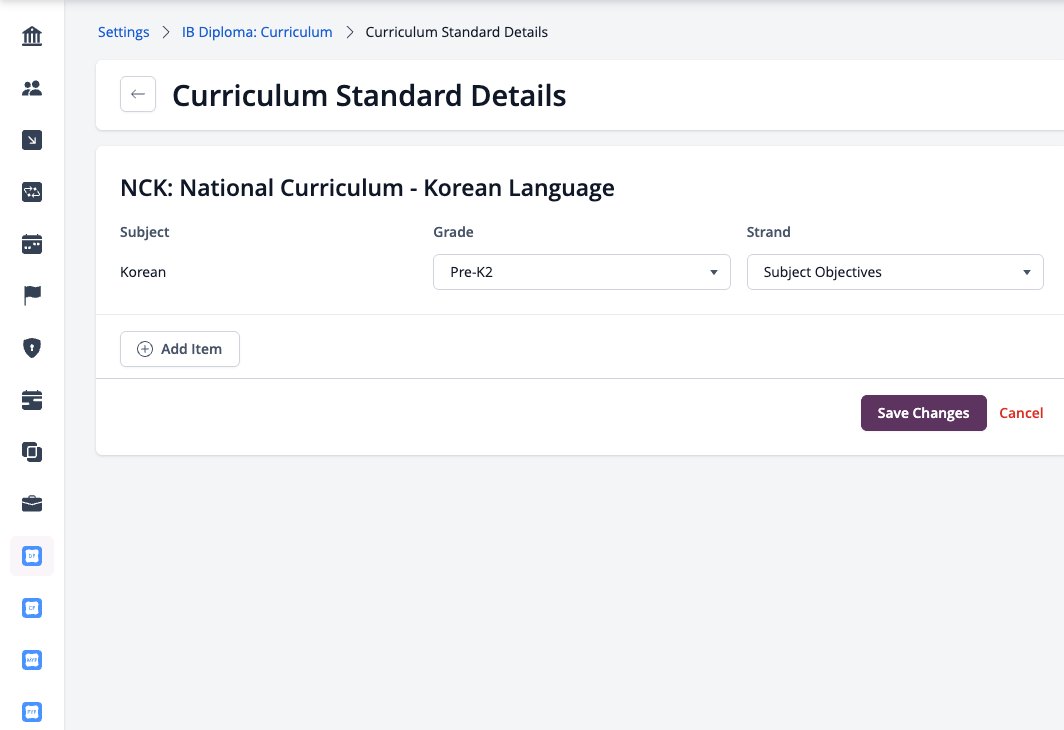Open the shield security sidebar icon
Image resolution: width=1064 pixels, height=730 pixels.
[32, 348]
